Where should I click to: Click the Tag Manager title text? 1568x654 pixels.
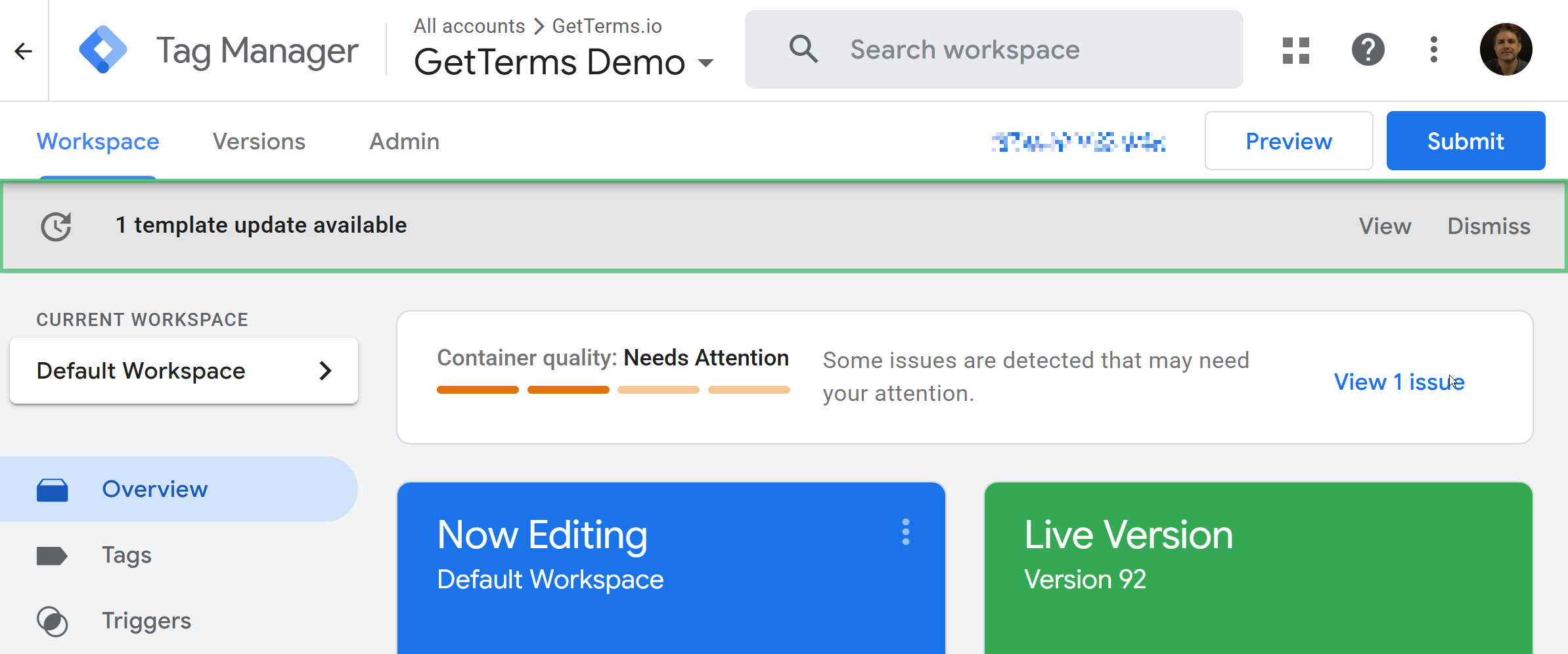[x=258, y=51]
